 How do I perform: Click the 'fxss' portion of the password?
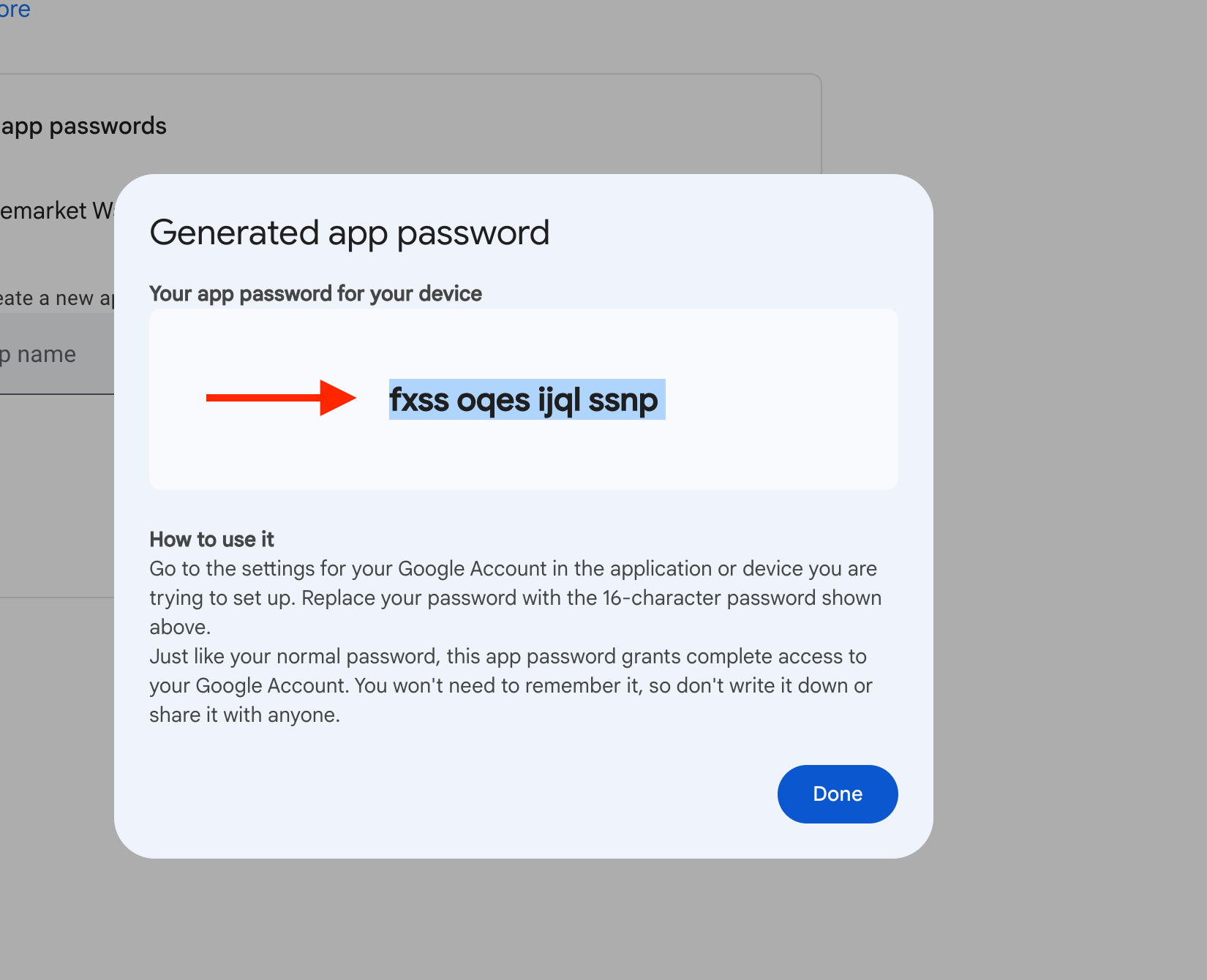click(418, 400)
